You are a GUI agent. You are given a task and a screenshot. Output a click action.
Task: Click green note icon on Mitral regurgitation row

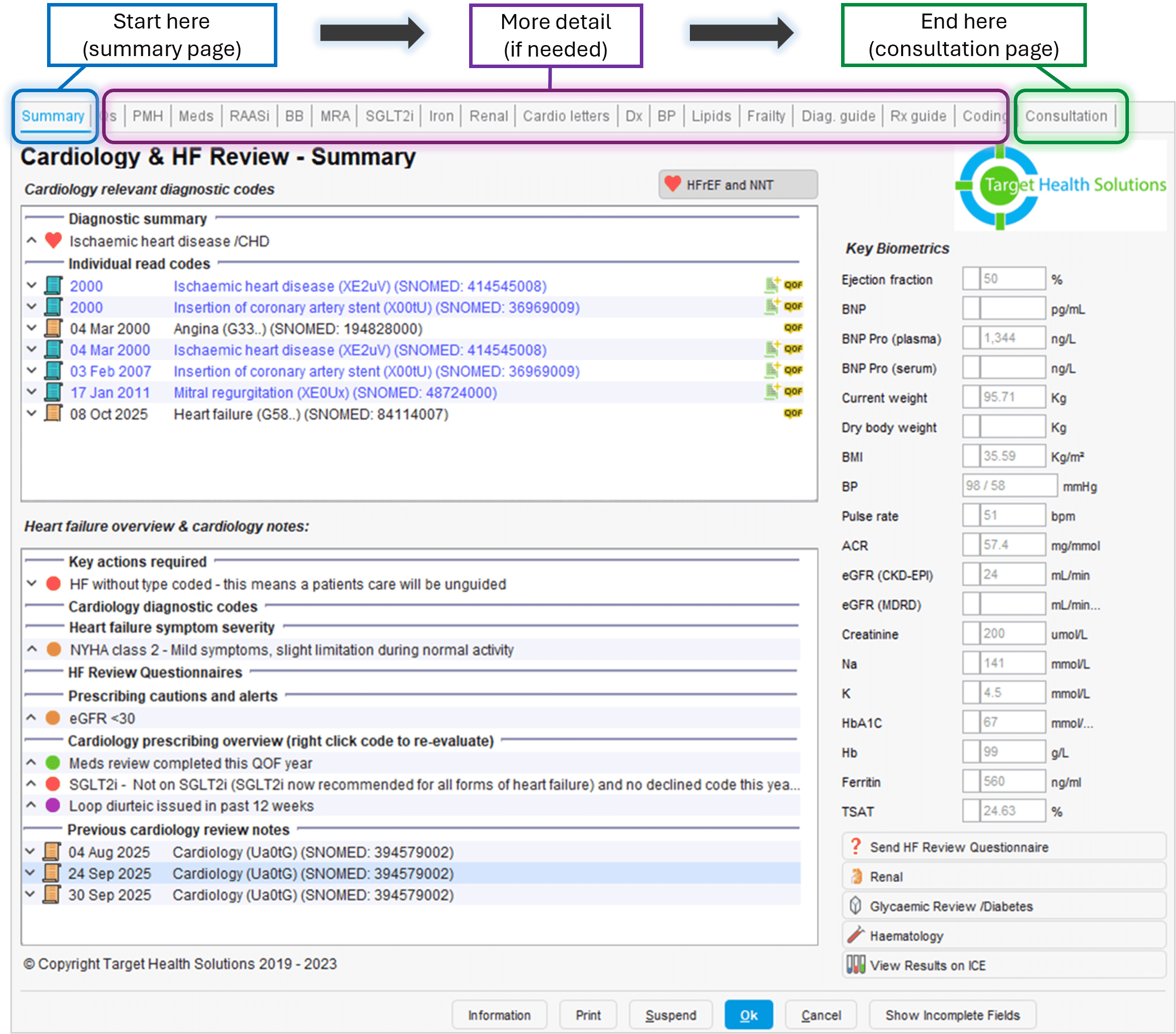[771, 392]
